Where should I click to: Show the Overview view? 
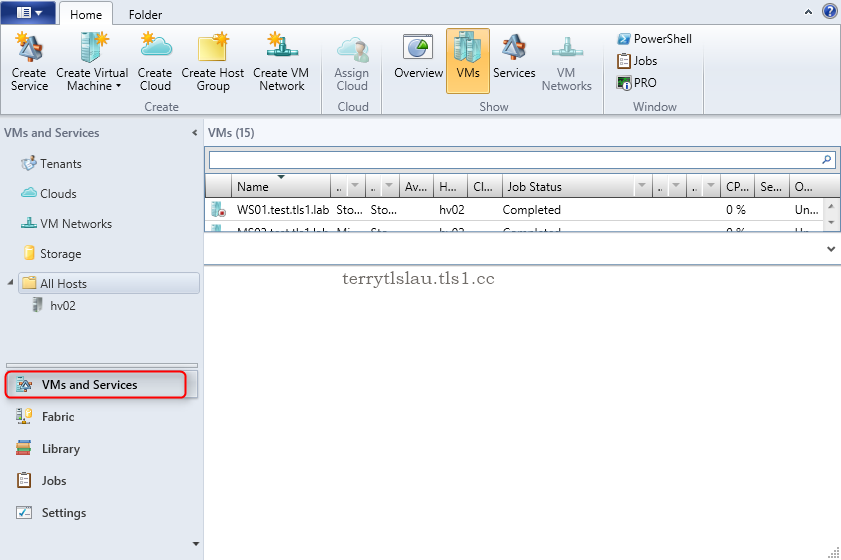[418, 57]
